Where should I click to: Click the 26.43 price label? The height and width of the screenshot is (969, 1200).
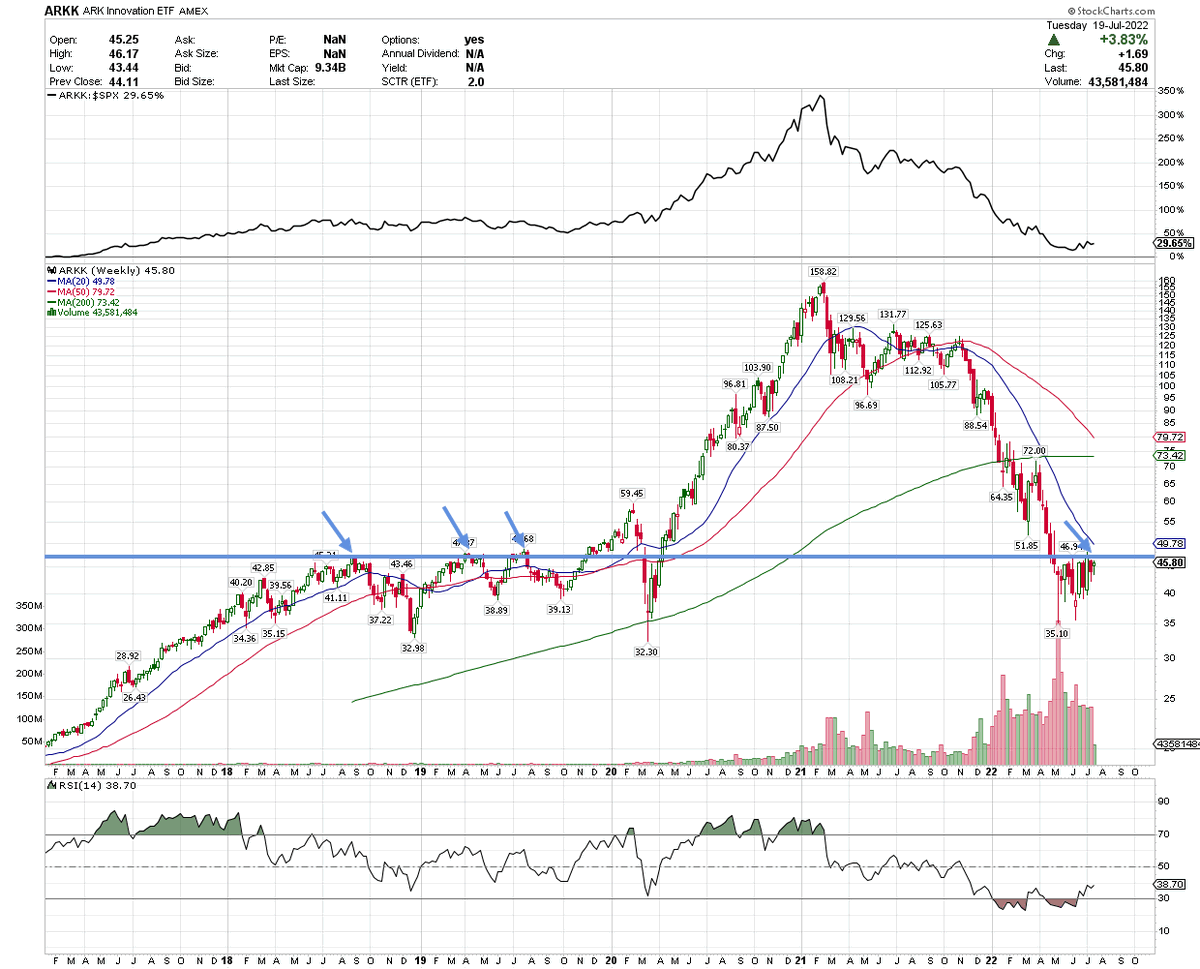132,698
